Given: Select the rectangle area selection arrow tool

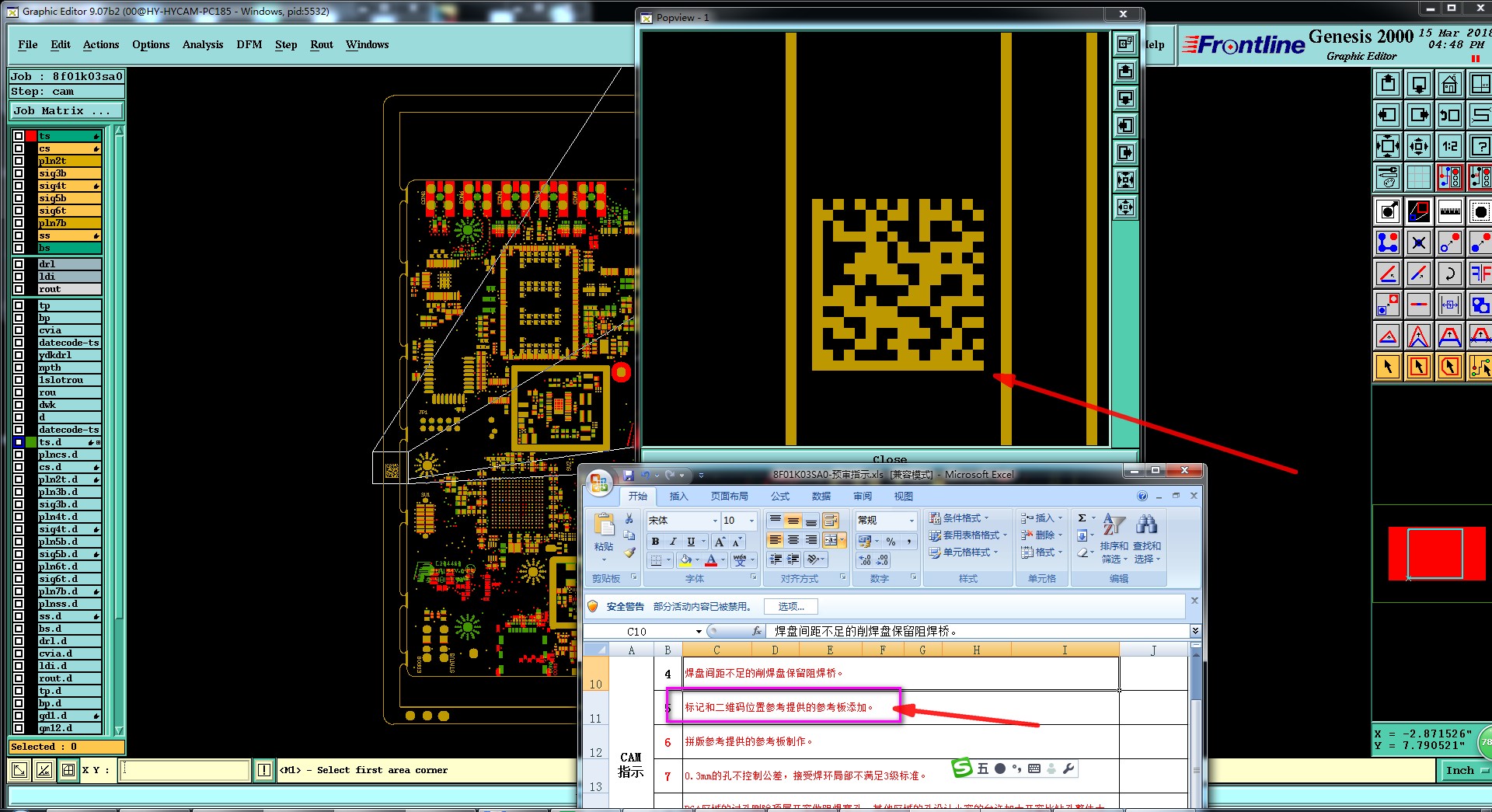Looking at the screenshot, I should pos(1418,367).
